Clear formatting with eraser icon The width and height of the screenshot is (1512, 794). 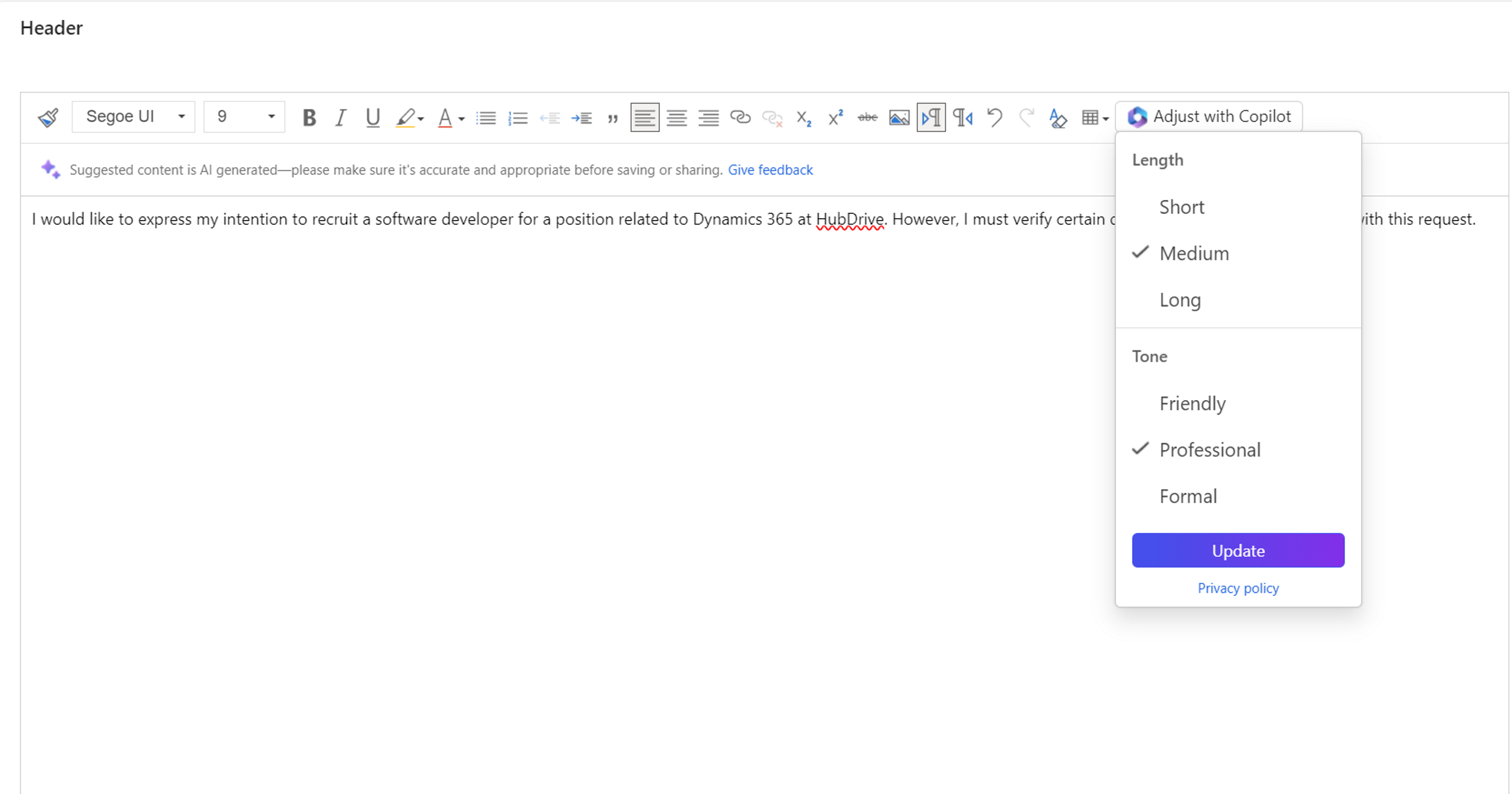pyautogui.click(x=1058, y=117)
